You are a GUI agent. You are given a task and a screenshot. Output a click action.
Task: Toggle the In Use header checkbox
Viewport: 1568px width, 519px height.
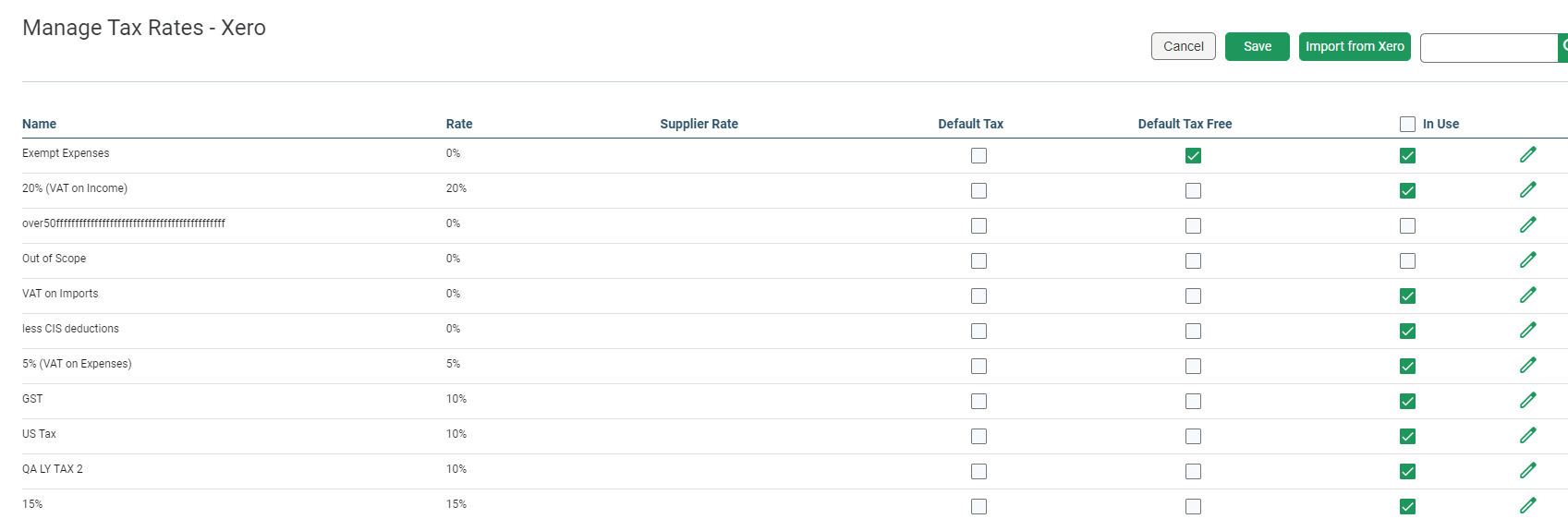[x=1407, y=124]
